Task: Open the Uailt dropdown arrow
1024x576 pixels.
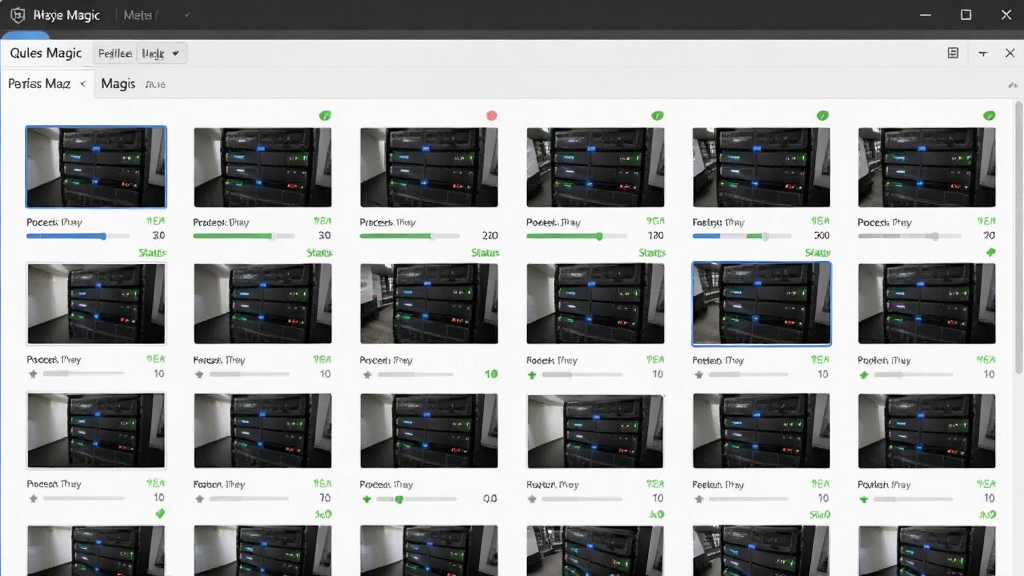Action: (176, 54)
